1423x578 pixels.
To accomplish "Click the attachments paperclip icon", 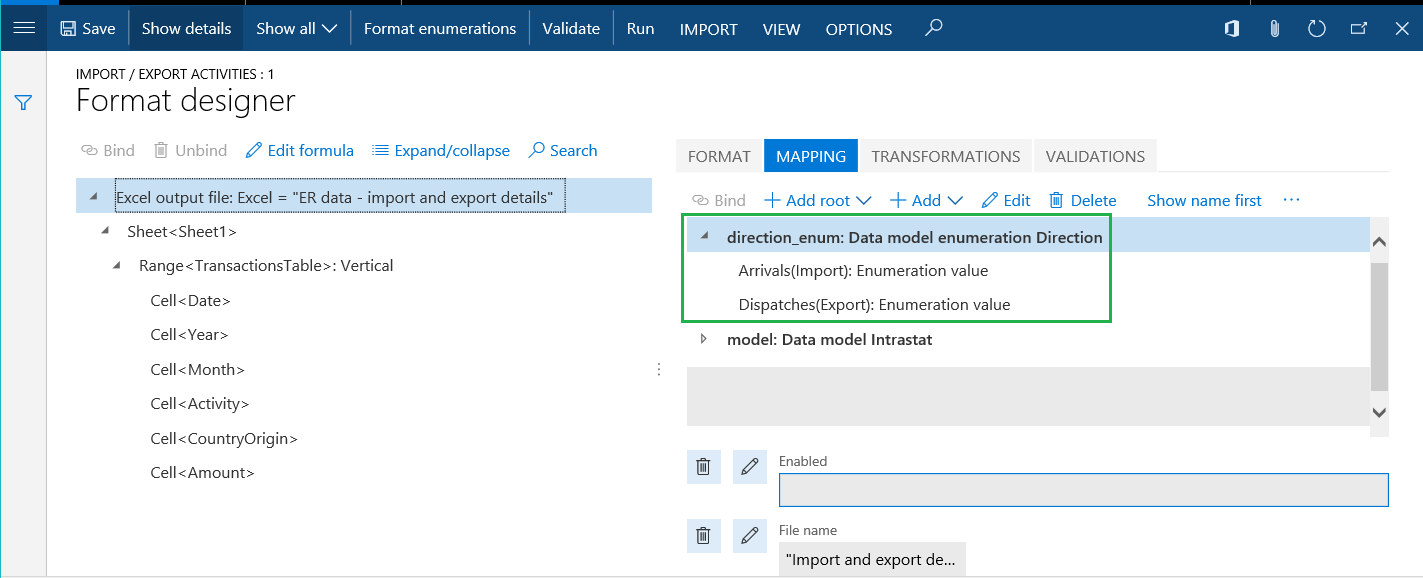I will tap(1275, 29).
